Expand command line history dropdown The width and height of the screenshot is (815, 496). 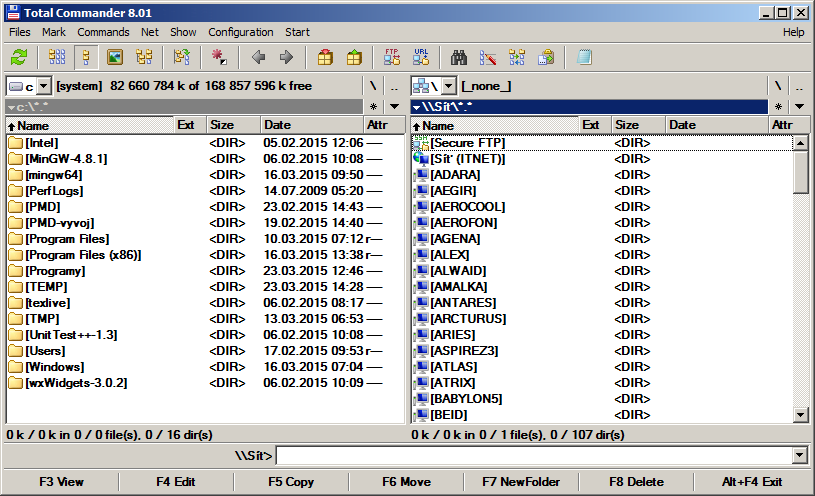tap(800, 455)
